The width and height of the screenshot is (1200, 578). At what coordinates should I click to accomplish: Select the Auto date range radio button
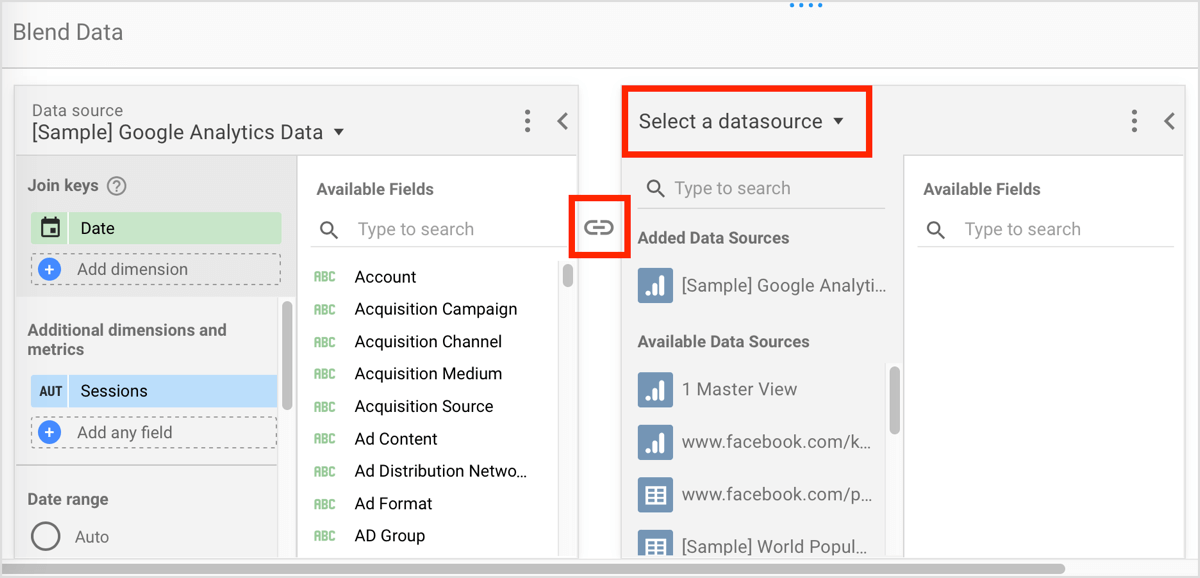click(x=46, y=537)
